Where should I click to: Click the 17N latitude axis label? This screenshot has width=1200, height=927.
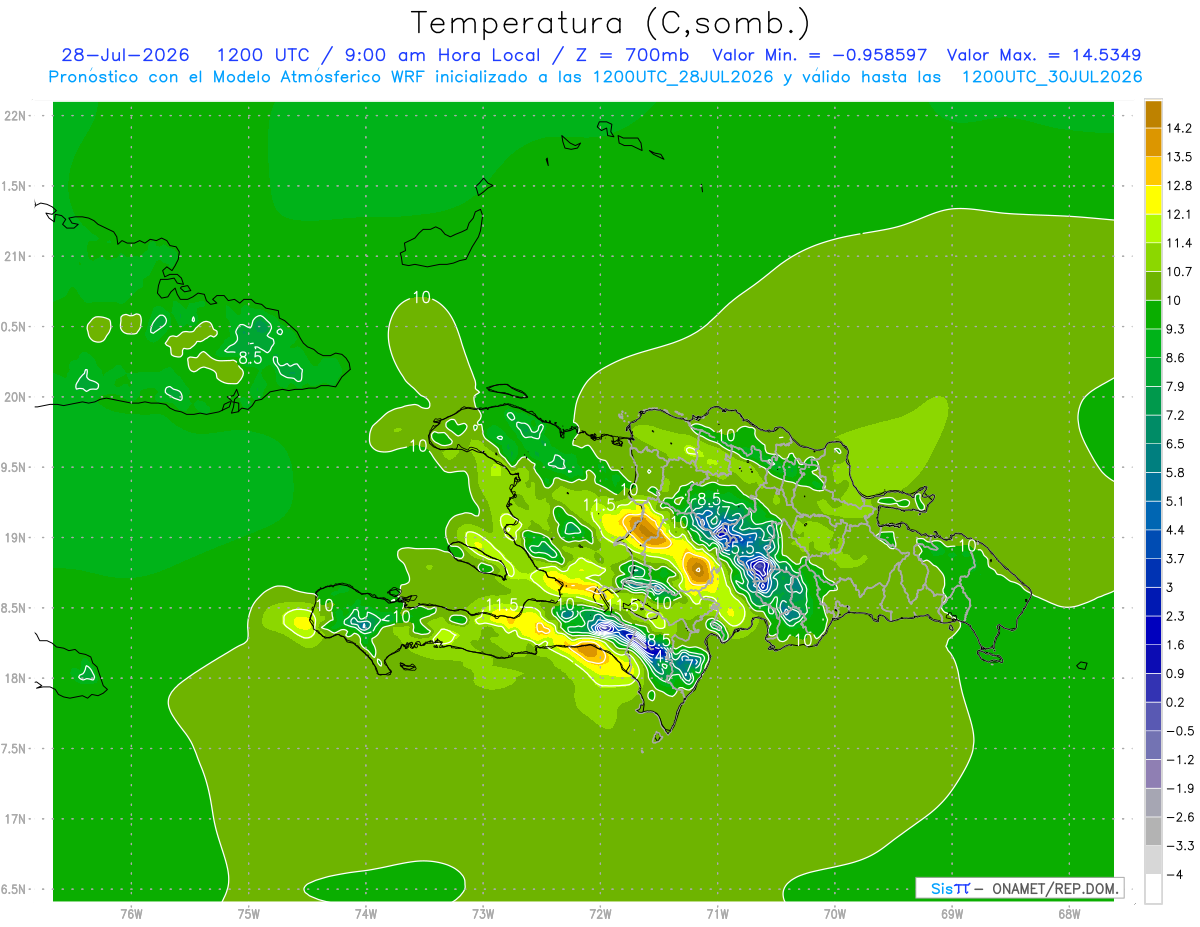pos(15,819)
